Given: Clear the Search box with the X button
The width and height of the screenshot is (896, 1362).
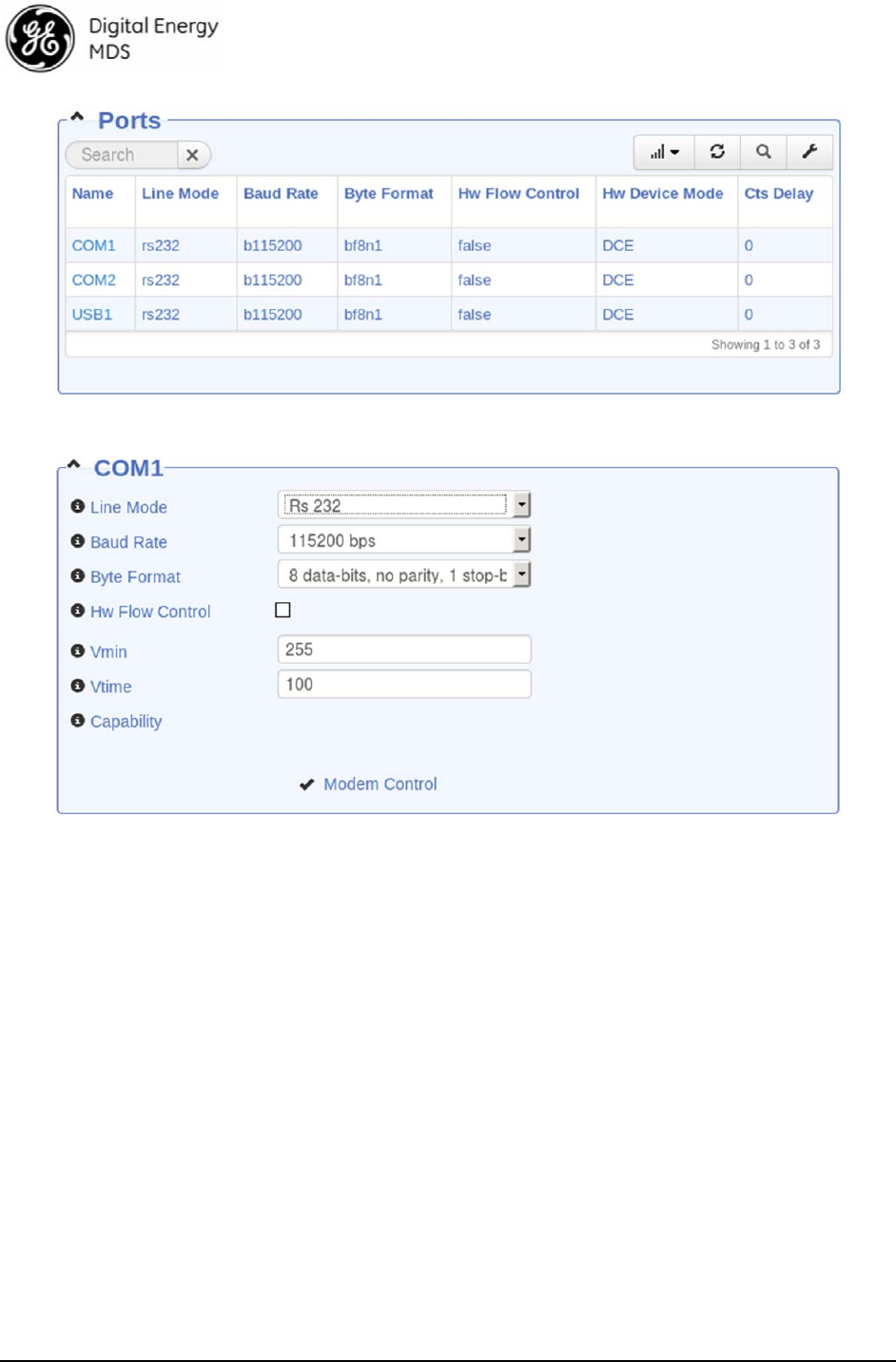Looking at the screenshot, I should (x=192, y=155).
